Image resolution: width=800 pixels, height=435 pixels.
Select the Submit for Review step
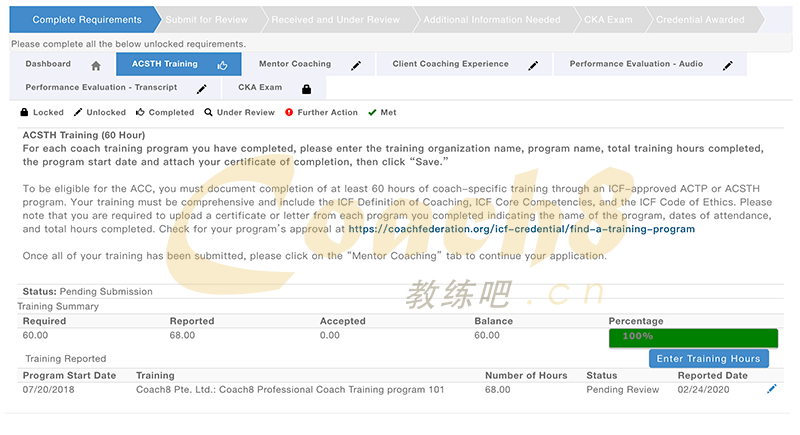point(209,20)
